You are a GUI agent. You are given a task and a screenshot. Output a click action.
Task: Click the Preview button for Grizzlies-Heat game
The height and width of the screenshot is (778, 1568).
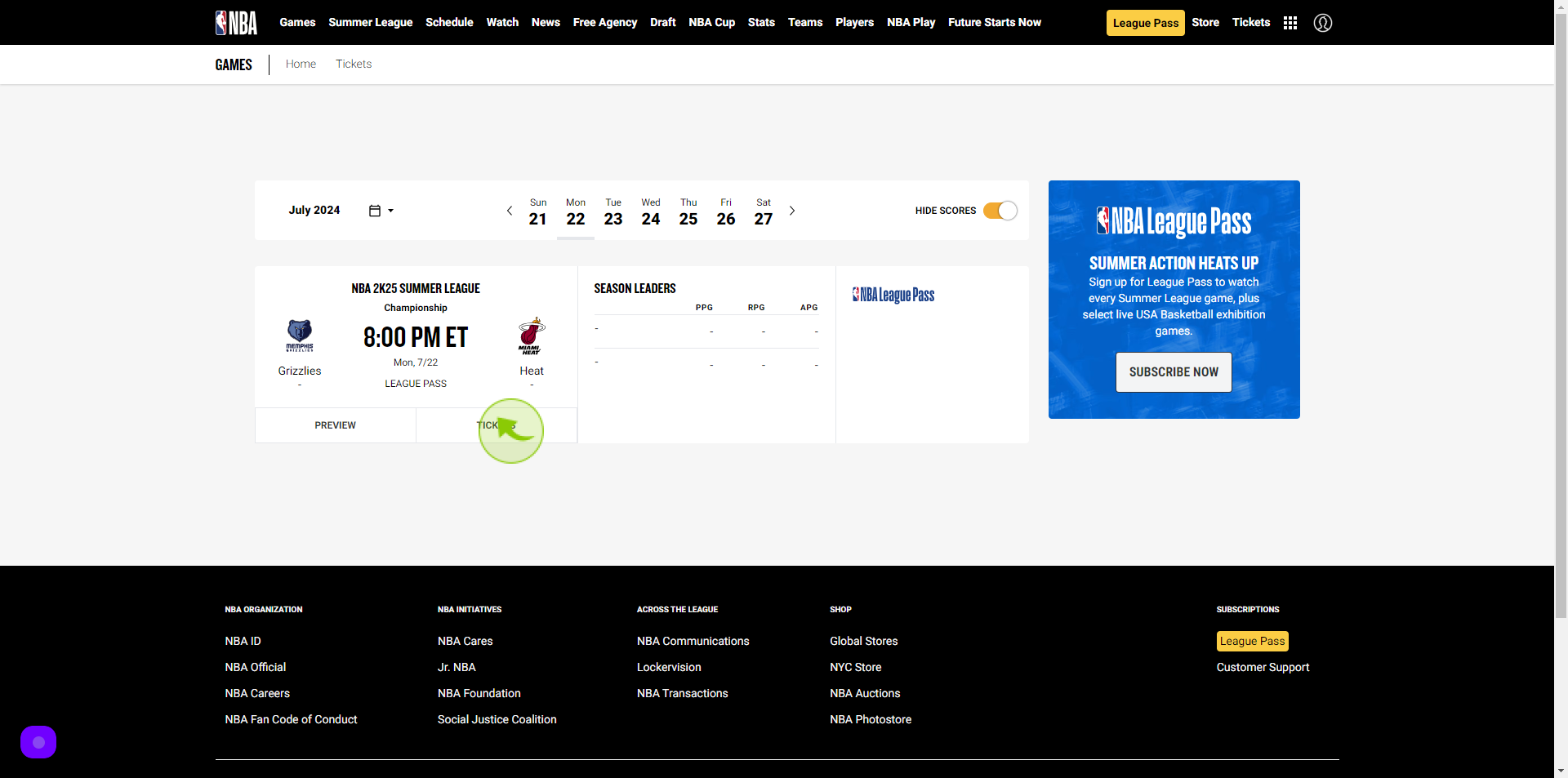tap(336, 425)
